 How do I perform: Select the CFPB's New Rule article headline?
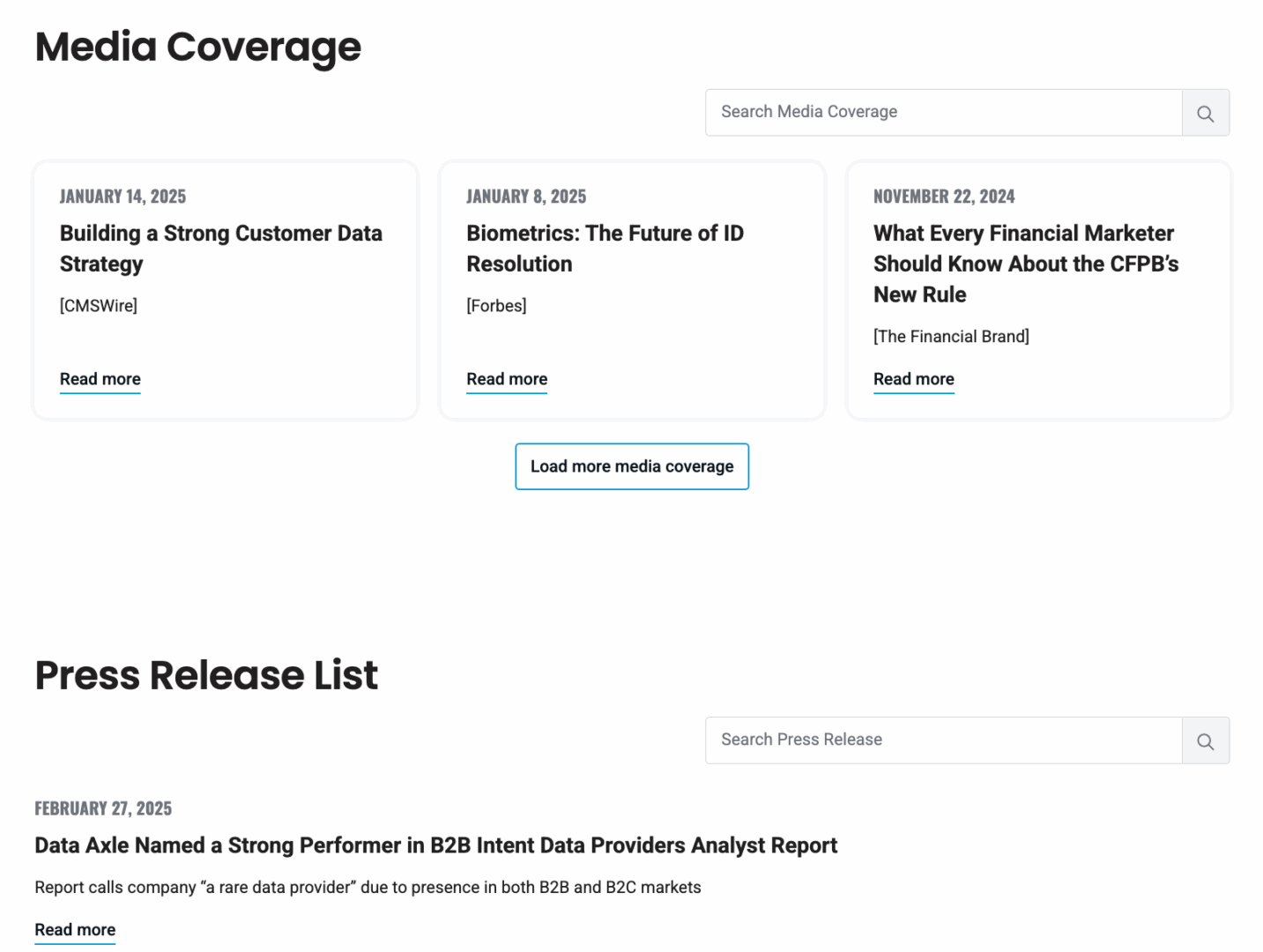(x=1025, y=264)
